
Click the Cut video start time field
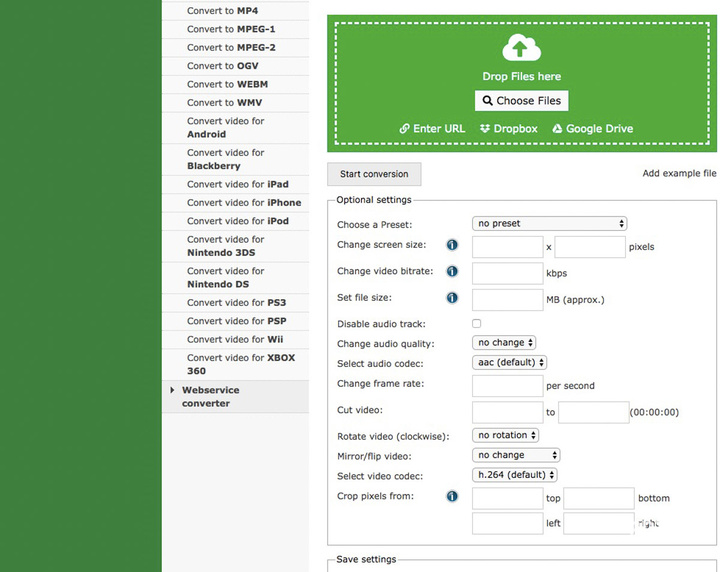tap(507, 412)
